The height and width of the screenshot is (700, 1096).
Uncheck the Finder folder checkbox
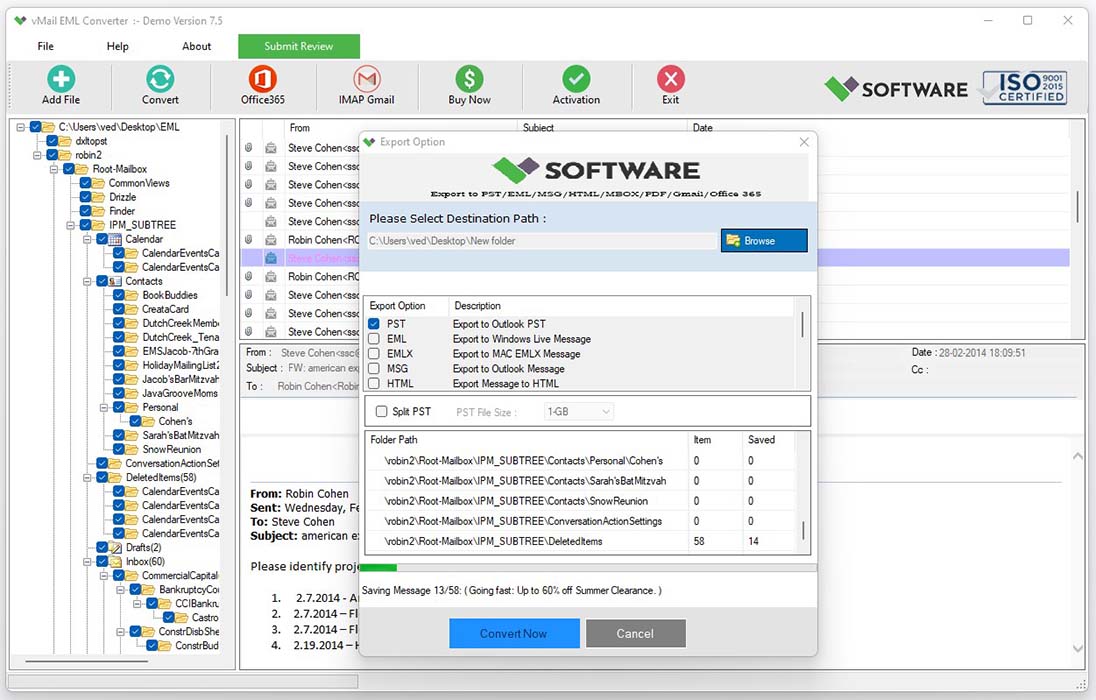click(86, 211)
